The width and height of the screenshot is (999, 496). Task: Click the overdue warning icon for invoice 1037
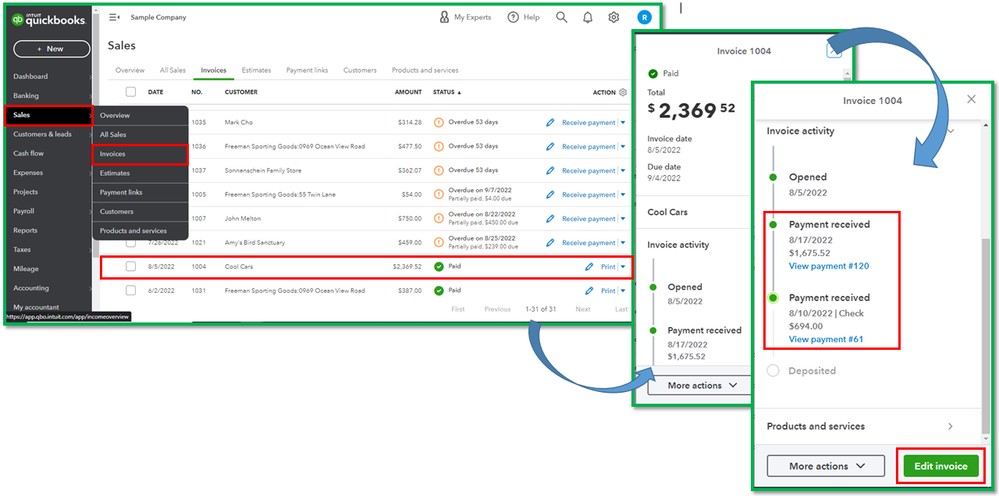click(438, 171)
